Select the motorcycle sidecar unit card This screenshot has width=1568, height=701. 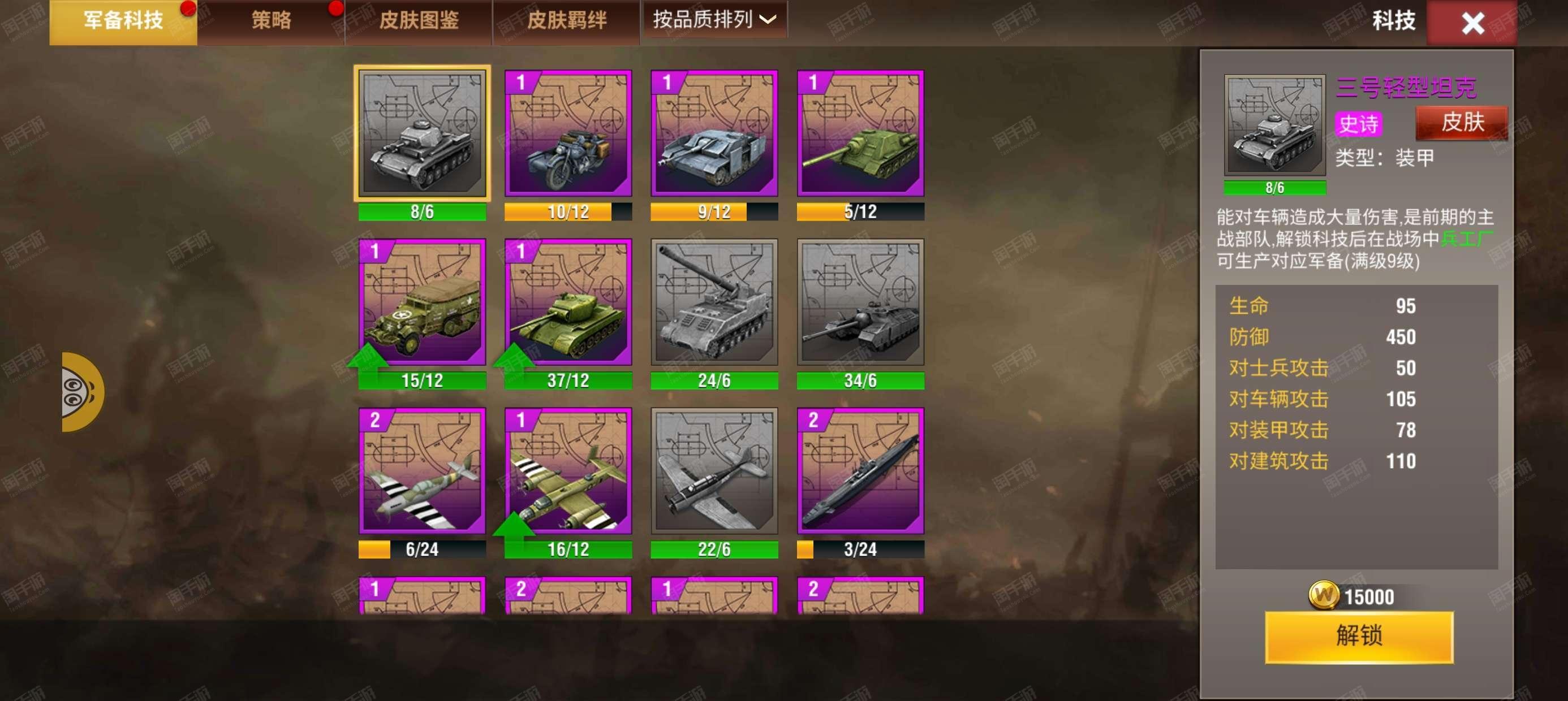pyautogui.click(x=568, y=133)
